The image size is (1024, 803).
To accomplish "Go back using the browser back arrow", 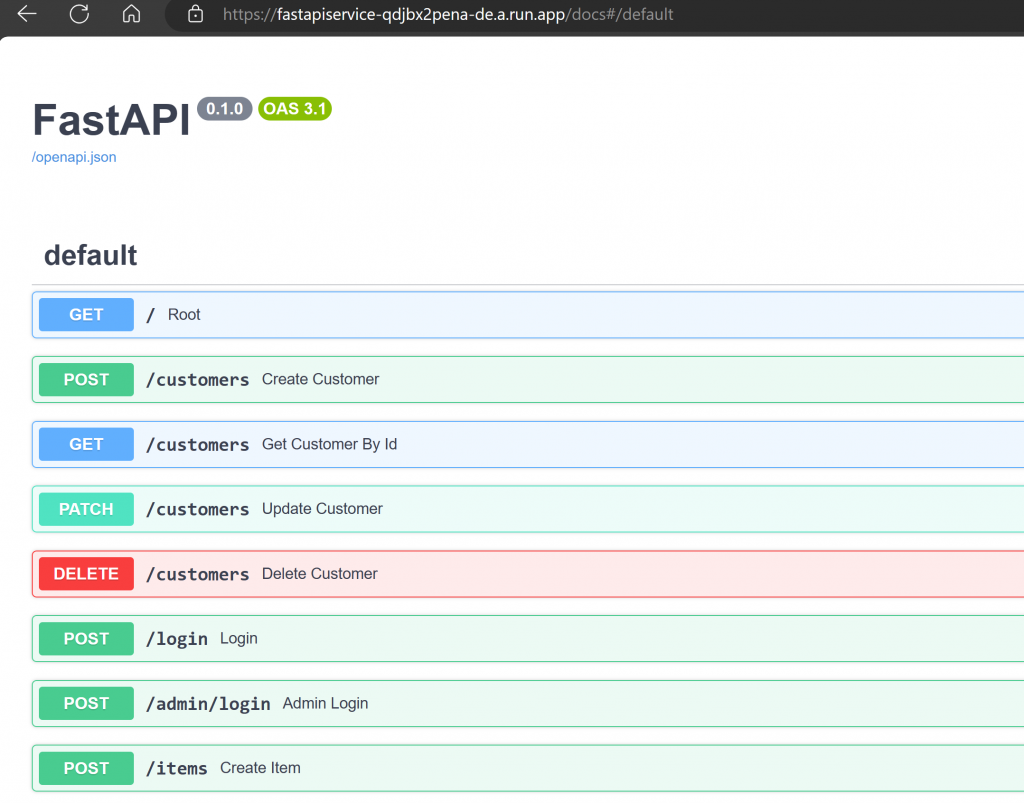I will 26,14.
